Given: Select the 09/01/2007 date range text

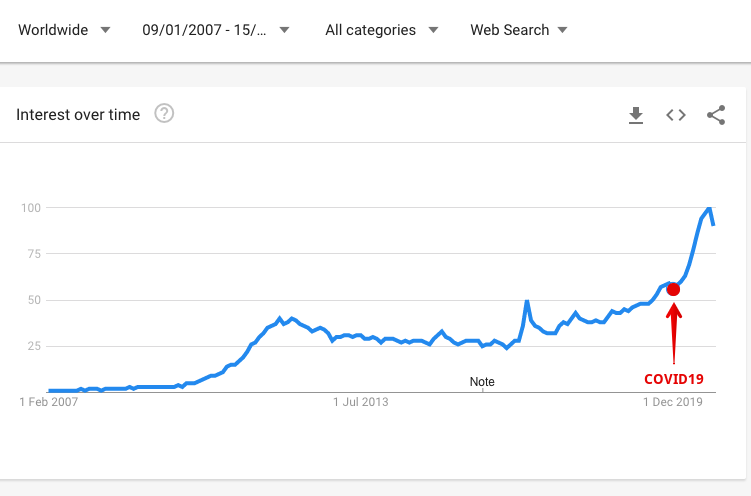Looking at the screenshot, I should (x=204, y=30).
